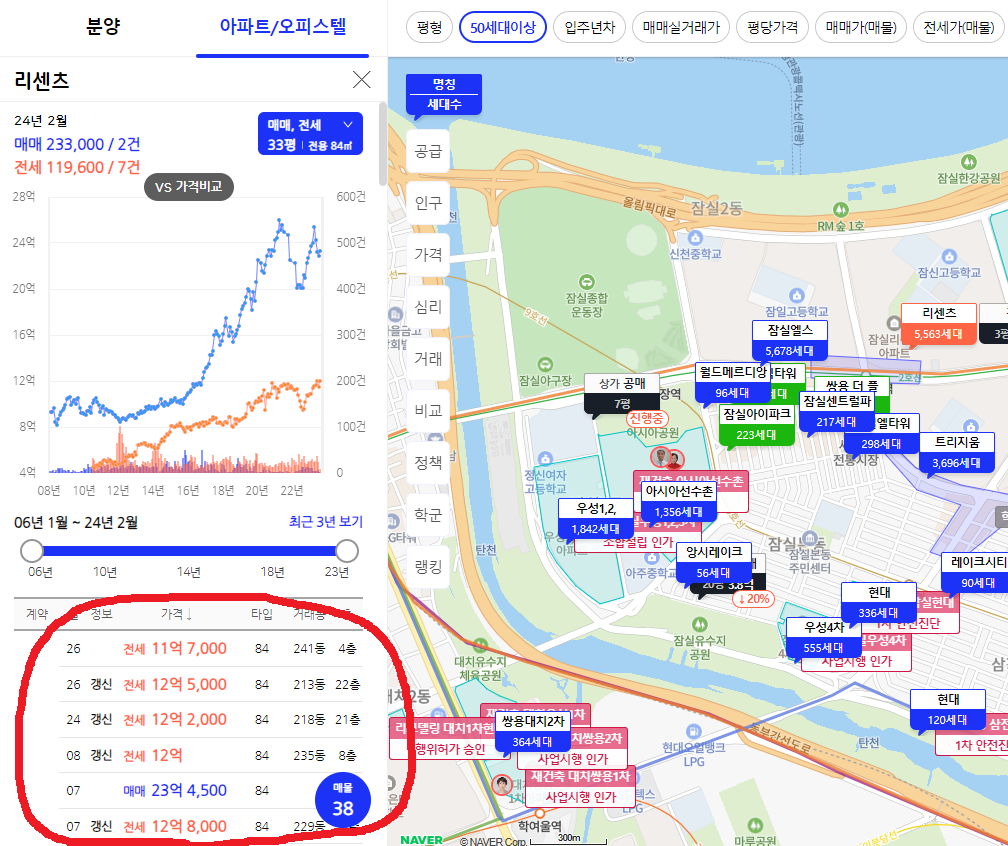Image resolution: width=1008 pixels, height=846 pixels.
Task: Toggle the 평형 filter chip
Action: (x=429, y=28)
